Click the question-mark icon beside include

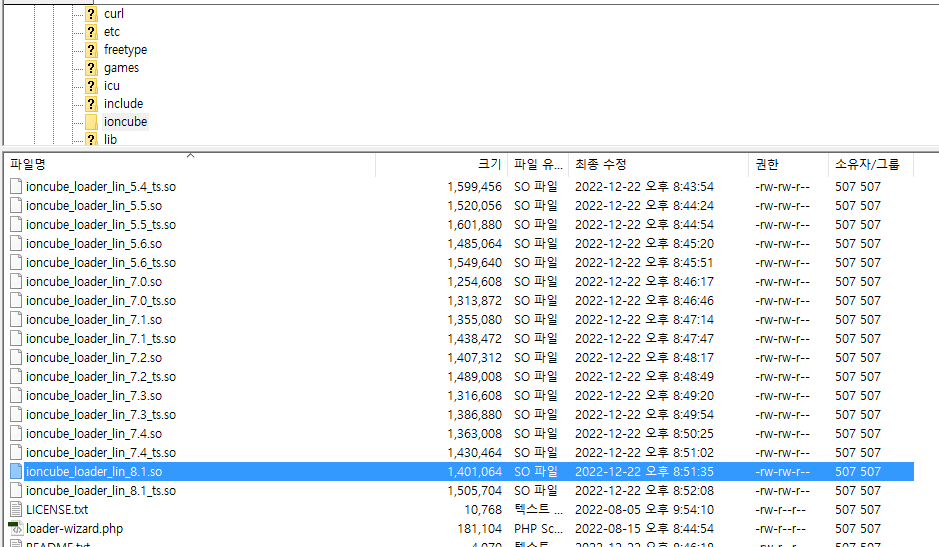coord(91,104)
